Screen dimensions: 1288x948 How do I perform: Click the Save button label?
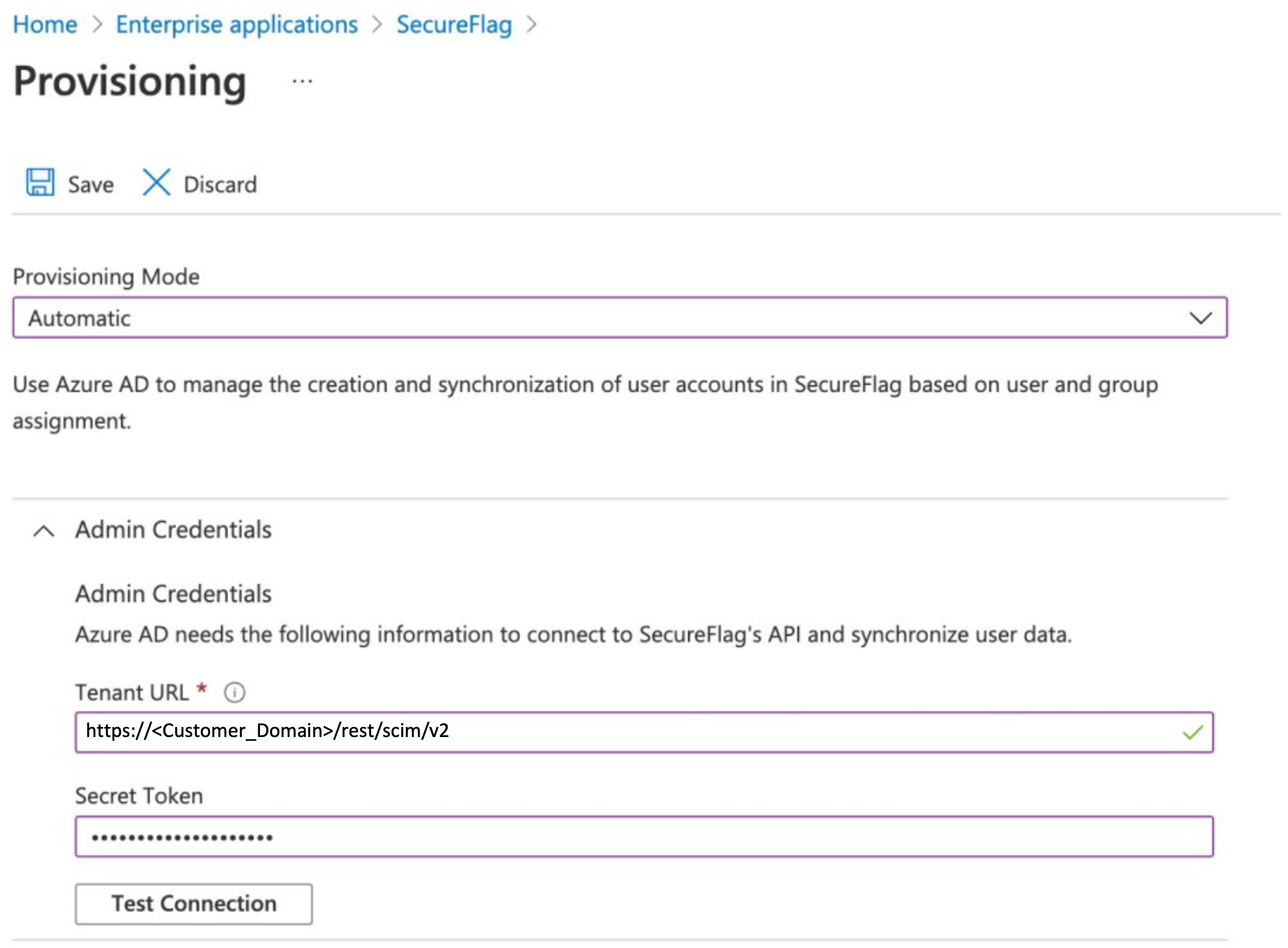coord(91,185)
